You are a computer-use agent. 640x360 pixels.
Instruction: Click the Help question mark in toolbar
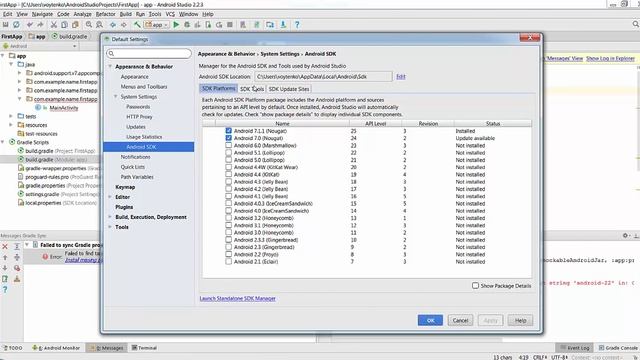[297, 25]
